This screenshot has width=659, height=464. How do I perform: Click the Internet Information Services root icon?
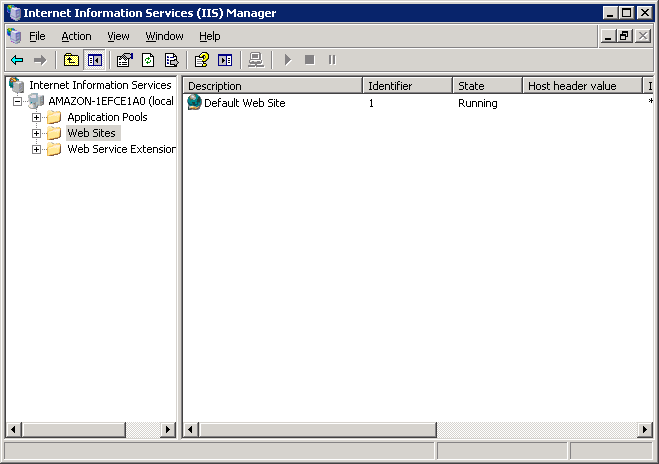click(x=17, y=85)
